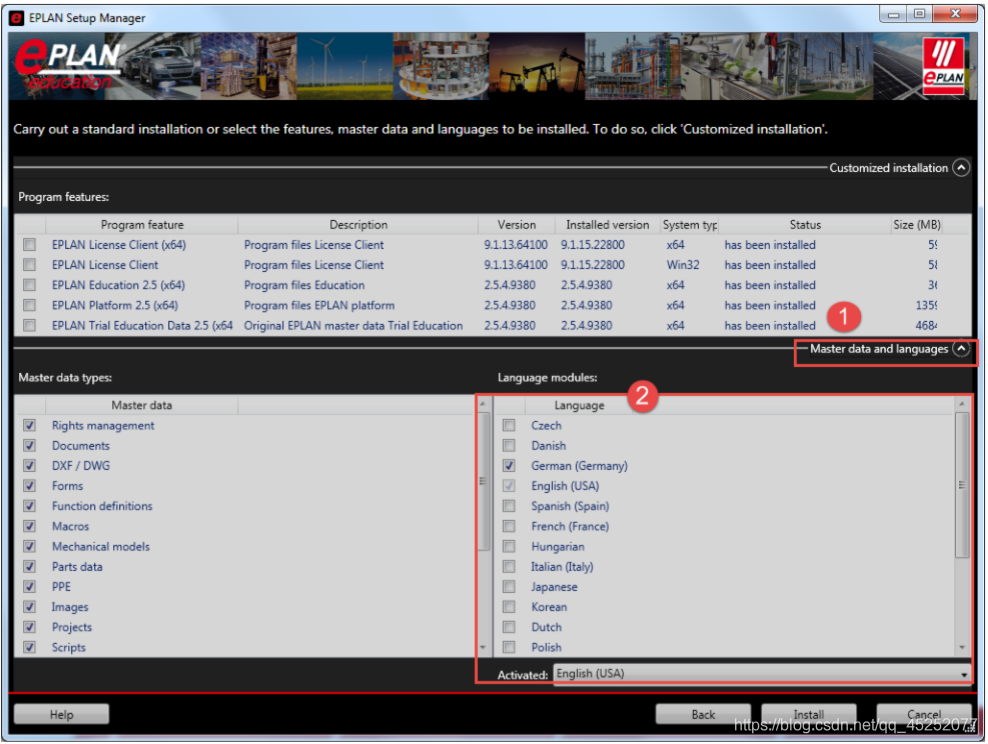Check the Japanese language checkbox
The width and height of the screenshot is (988, 744).
(509, 587)
